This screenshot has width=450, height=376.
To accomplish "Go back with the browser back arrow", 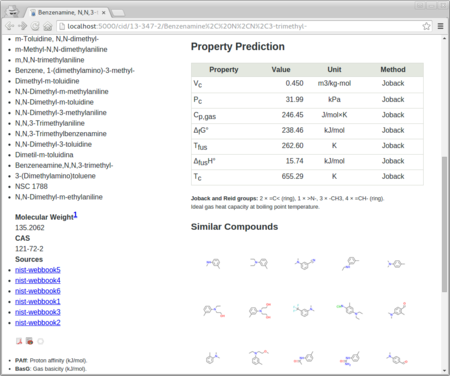I will tap(10, 26).
